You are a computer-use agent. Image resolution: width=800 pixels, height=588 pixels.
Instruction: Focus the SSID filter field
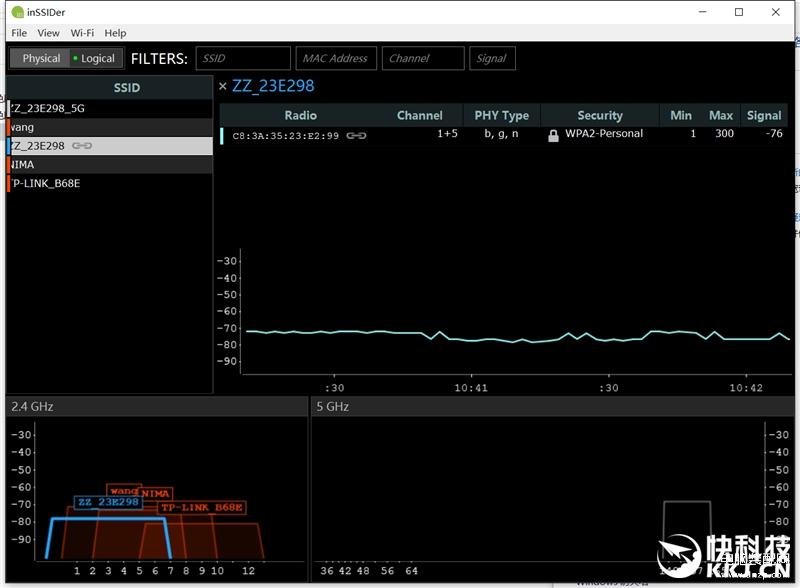click(243, 58)
